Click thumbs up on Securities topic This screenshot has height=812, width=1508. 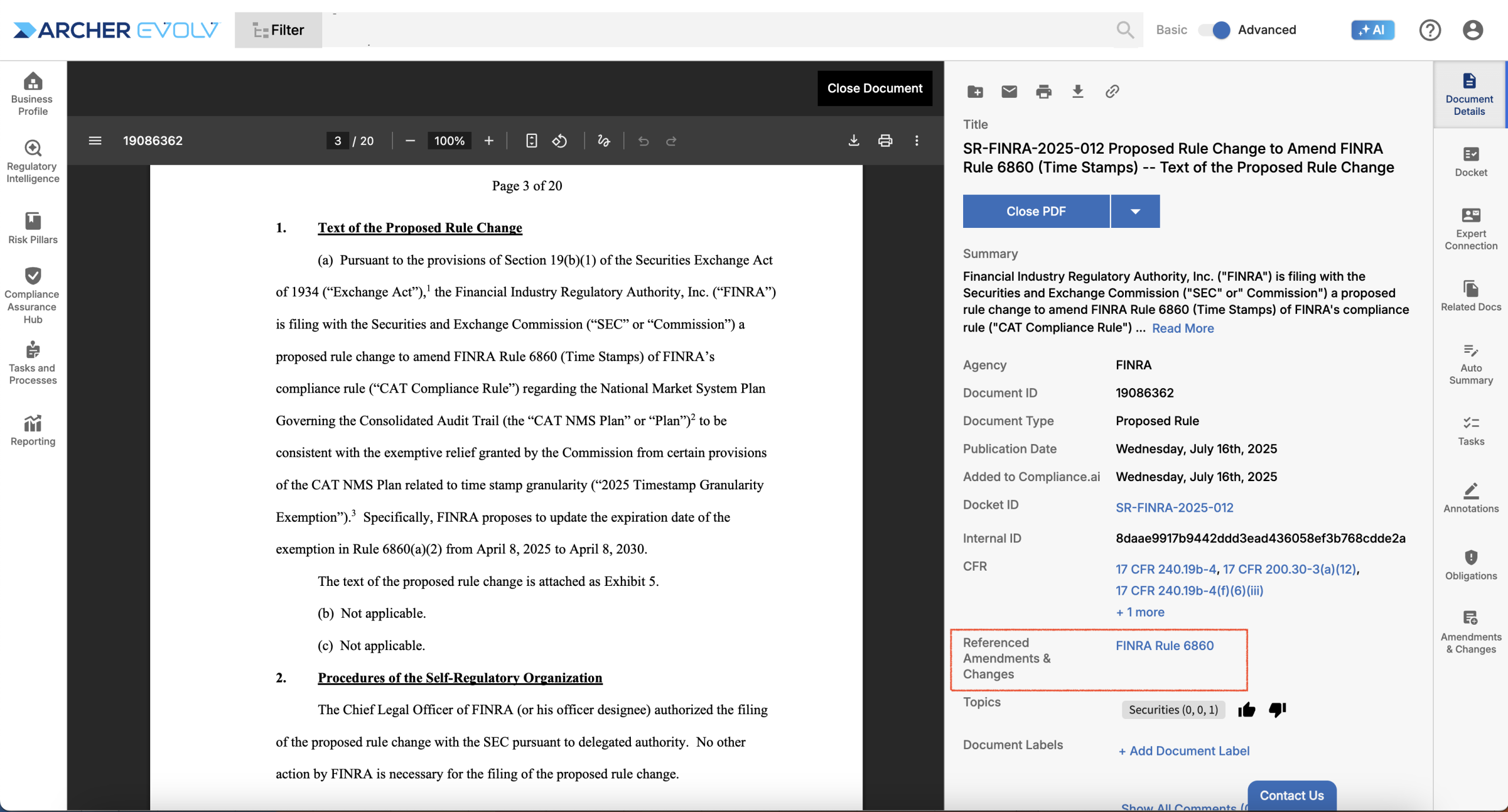click(1246, 710)
